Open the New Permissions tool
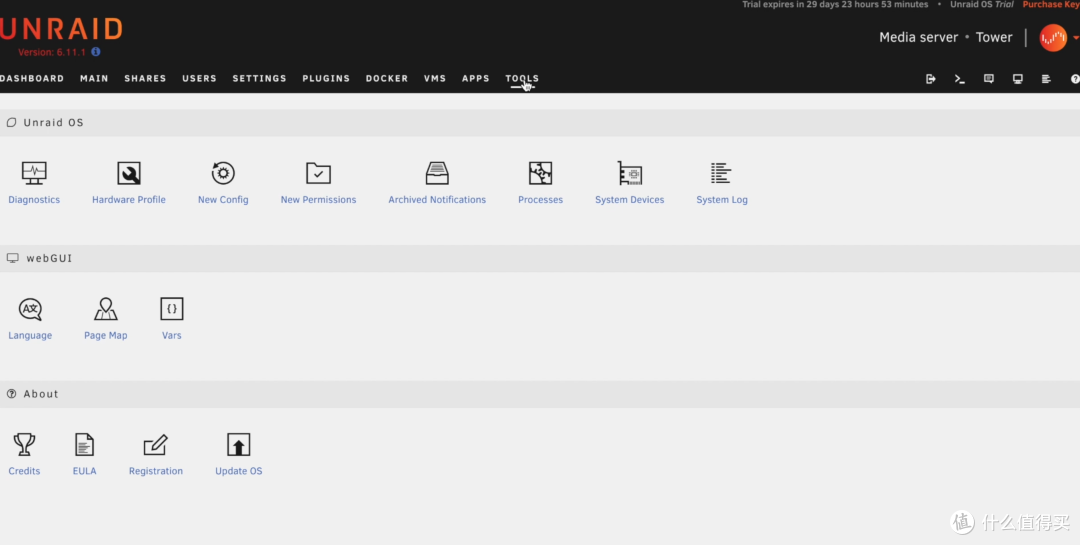This screenshot has width=1080, height=545. coord(318,174)
